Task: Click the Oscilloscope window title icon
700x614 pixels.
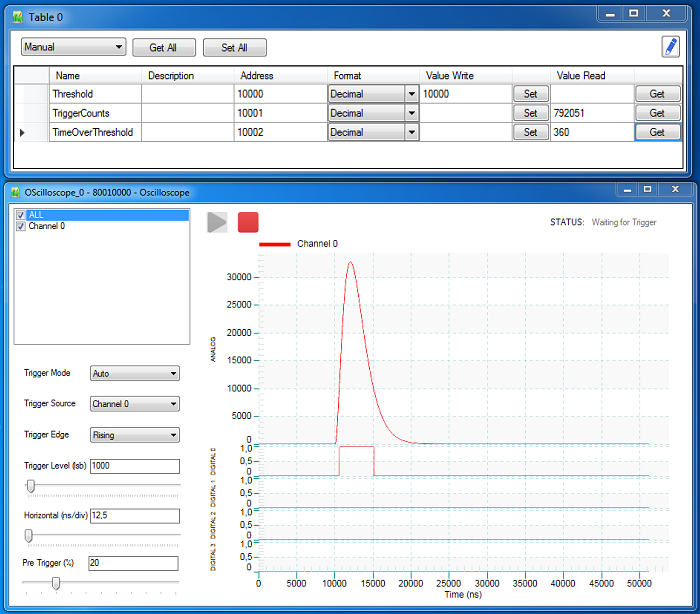Action: (x=15, y=190)
